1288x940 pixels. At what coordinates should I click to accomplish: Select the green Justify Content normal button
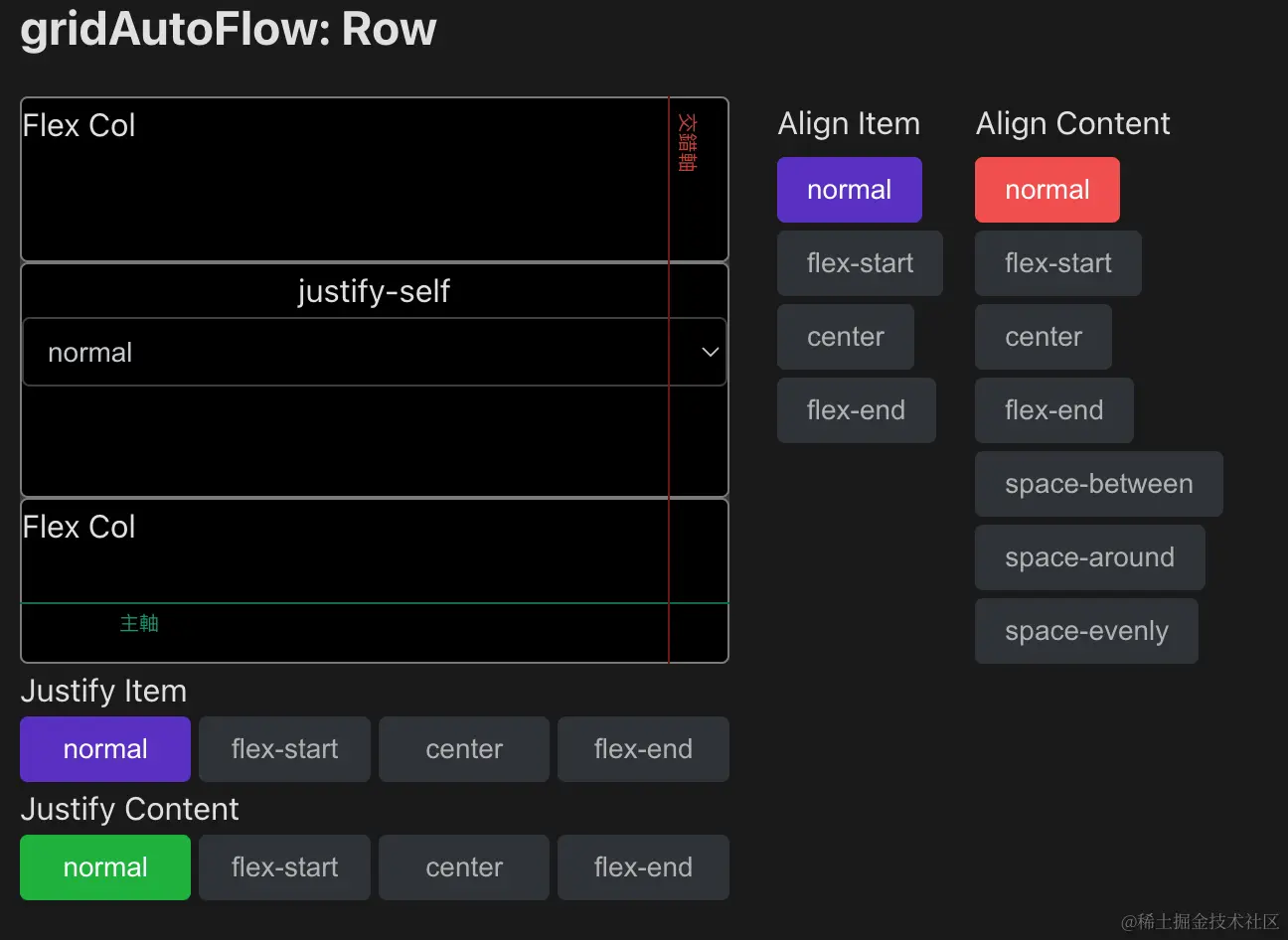[x=105, y=867]
